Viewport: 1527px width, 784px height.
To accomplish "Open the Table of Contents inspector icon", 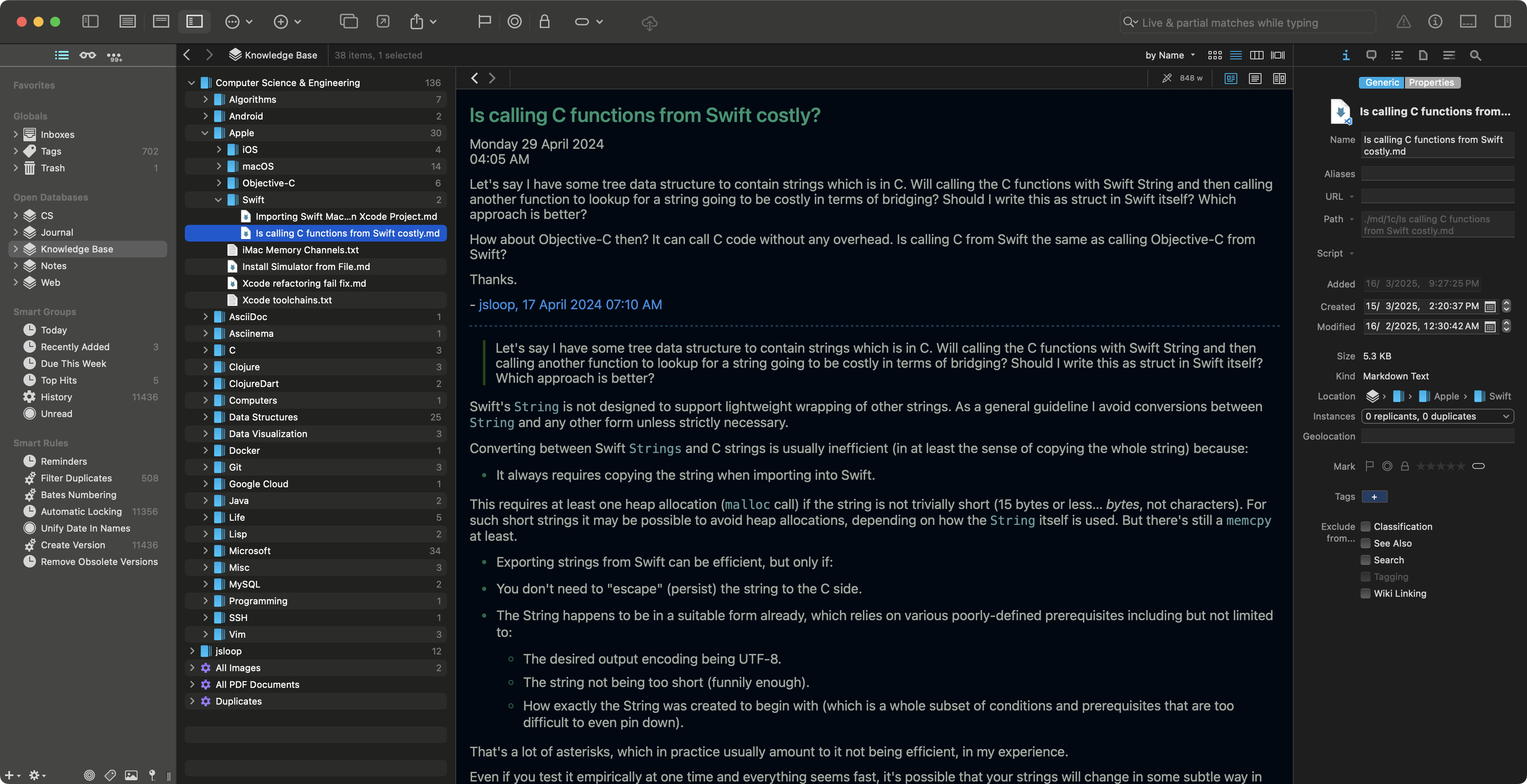I will (1397, 55).
